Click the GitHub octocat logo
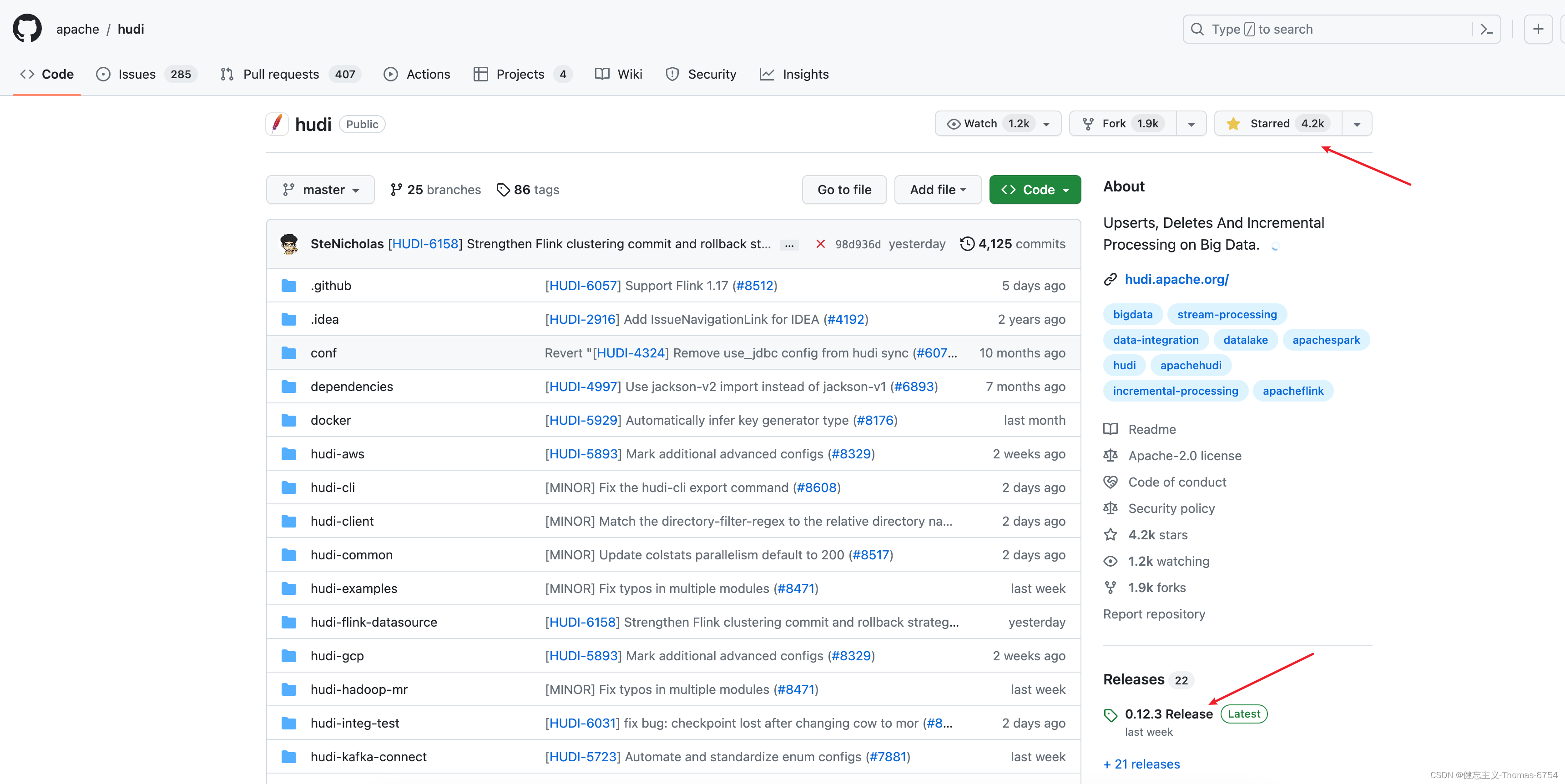Viewport: 1565px width, 784px height. tap(27, 28)
